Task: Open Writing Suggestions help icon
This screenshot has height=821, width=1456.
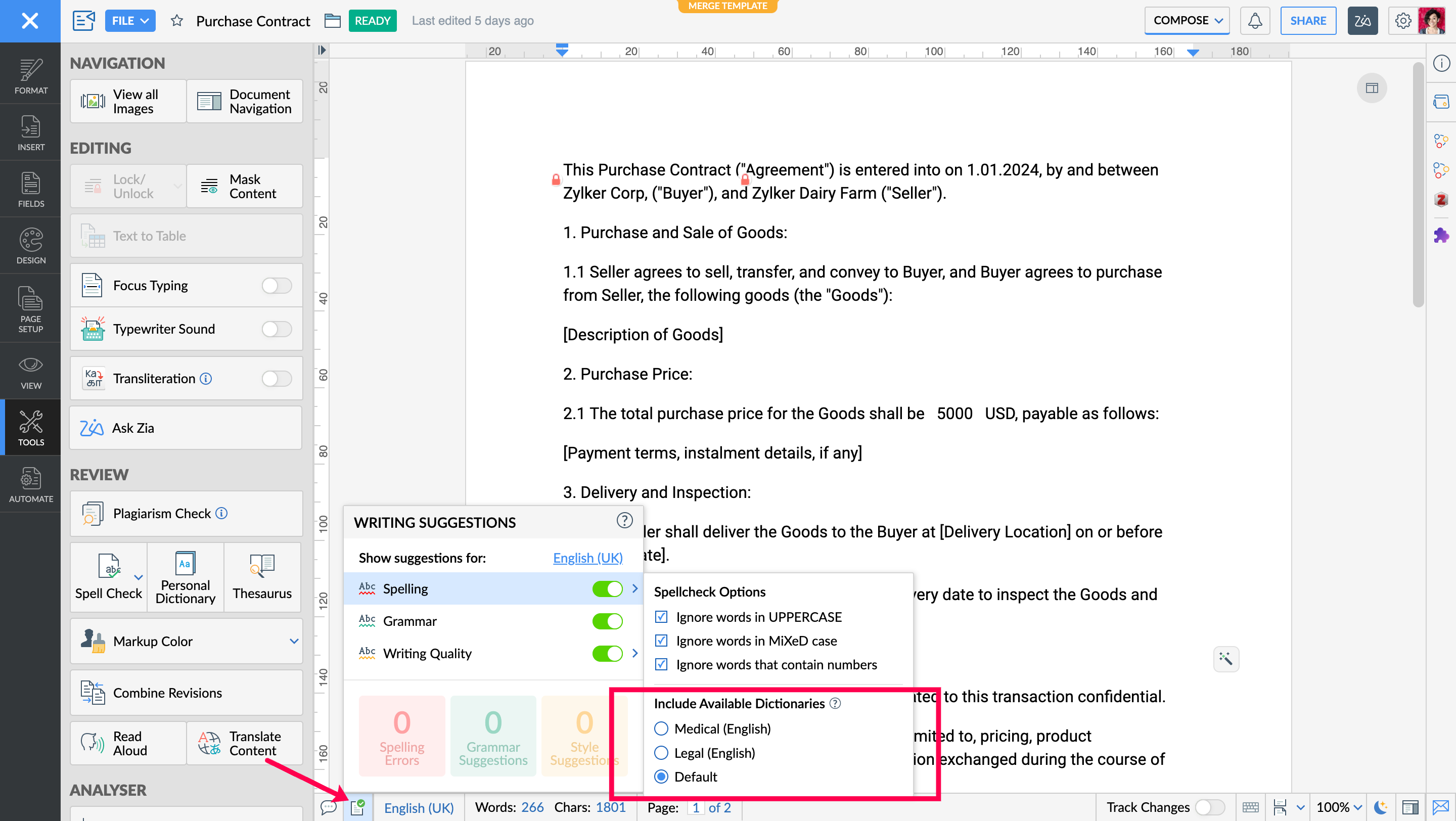Action: (x=624, y=520)
